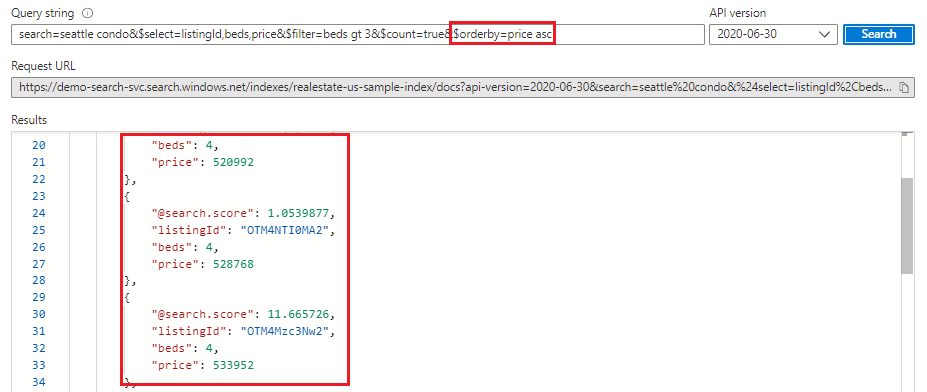Click the results vertical scrollbar thumb

906,226
